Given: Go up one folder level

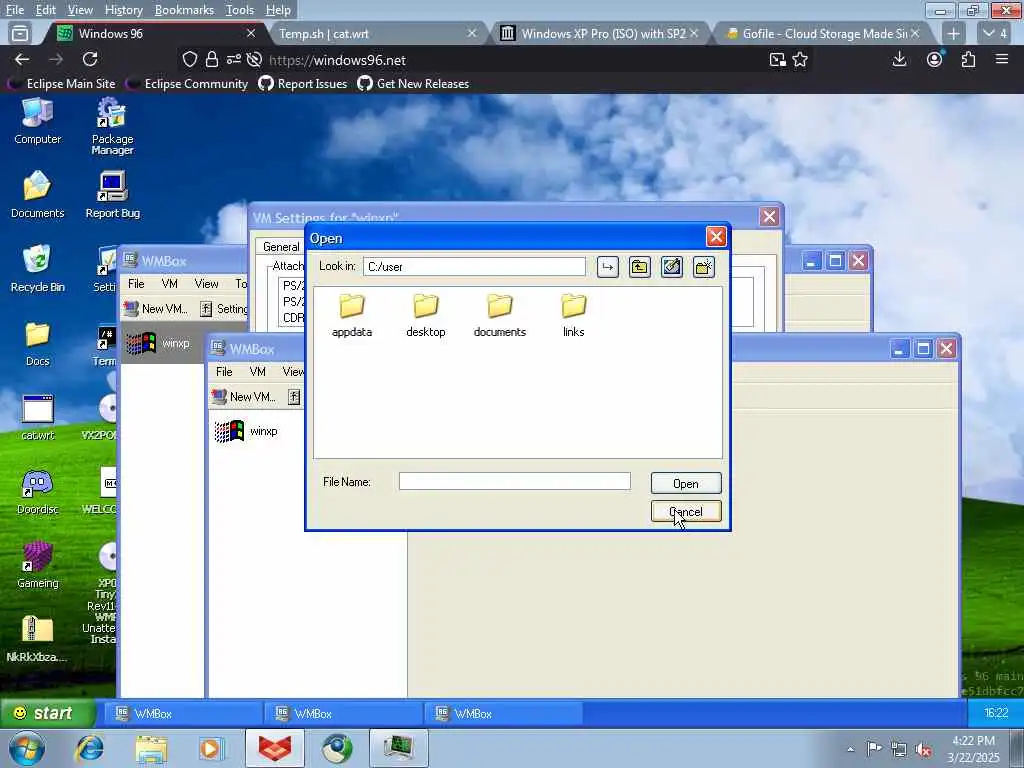Looking at the screenshot, I should click(639, 266).
